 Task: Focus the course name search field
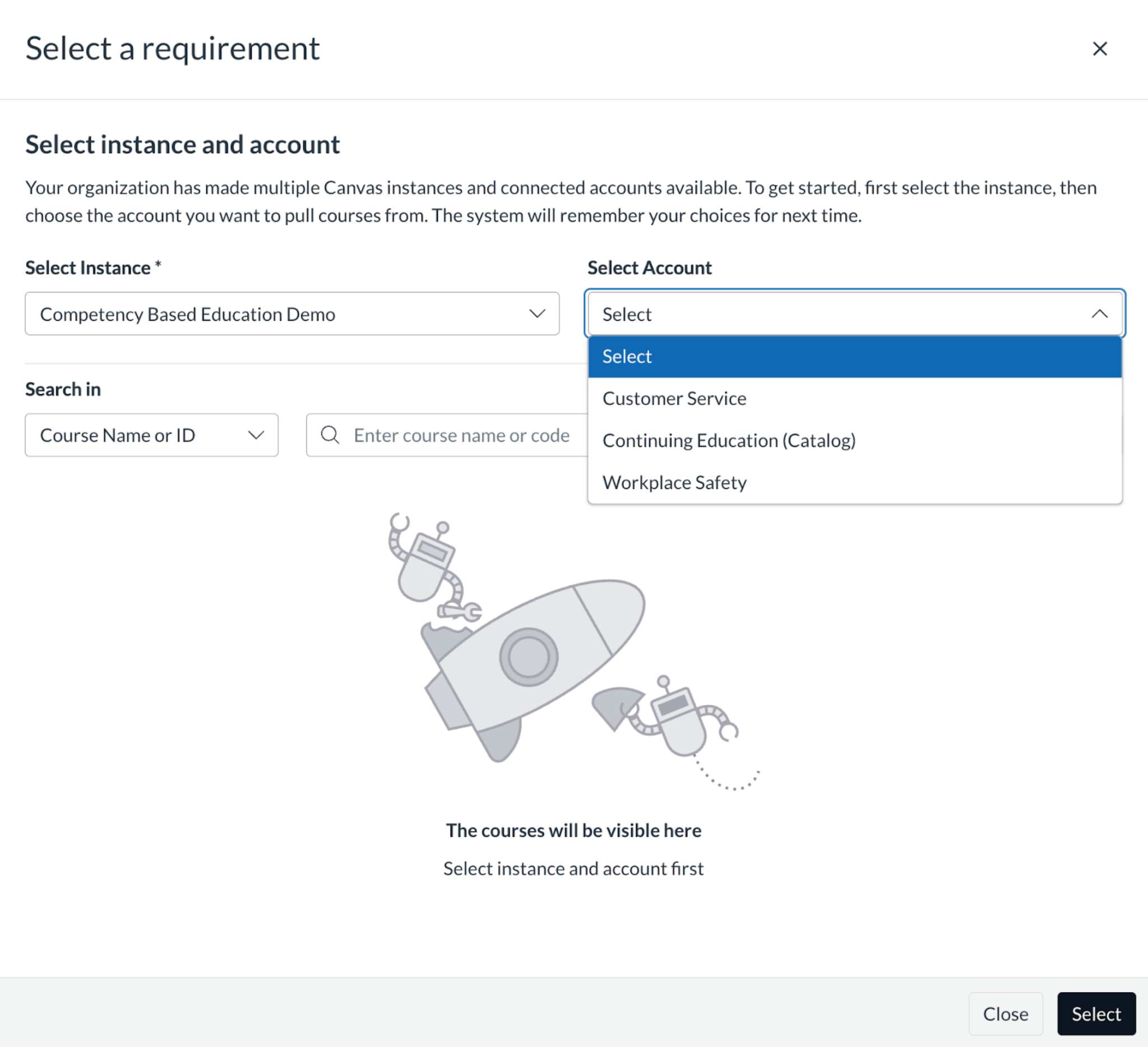[461, 435]
